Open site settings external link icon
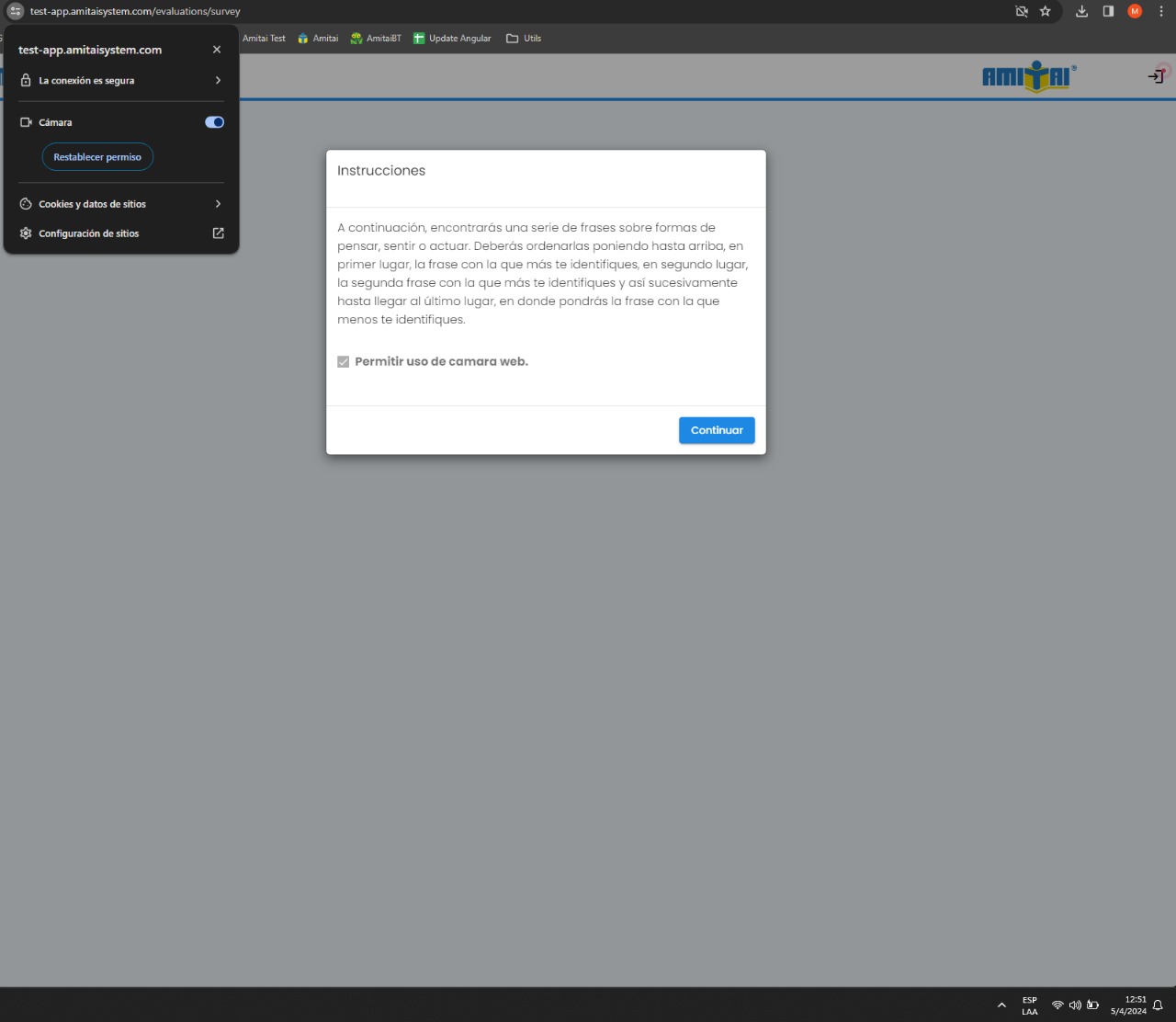This screenshot has width=1176, height=1022. click(x=218, y=233)
